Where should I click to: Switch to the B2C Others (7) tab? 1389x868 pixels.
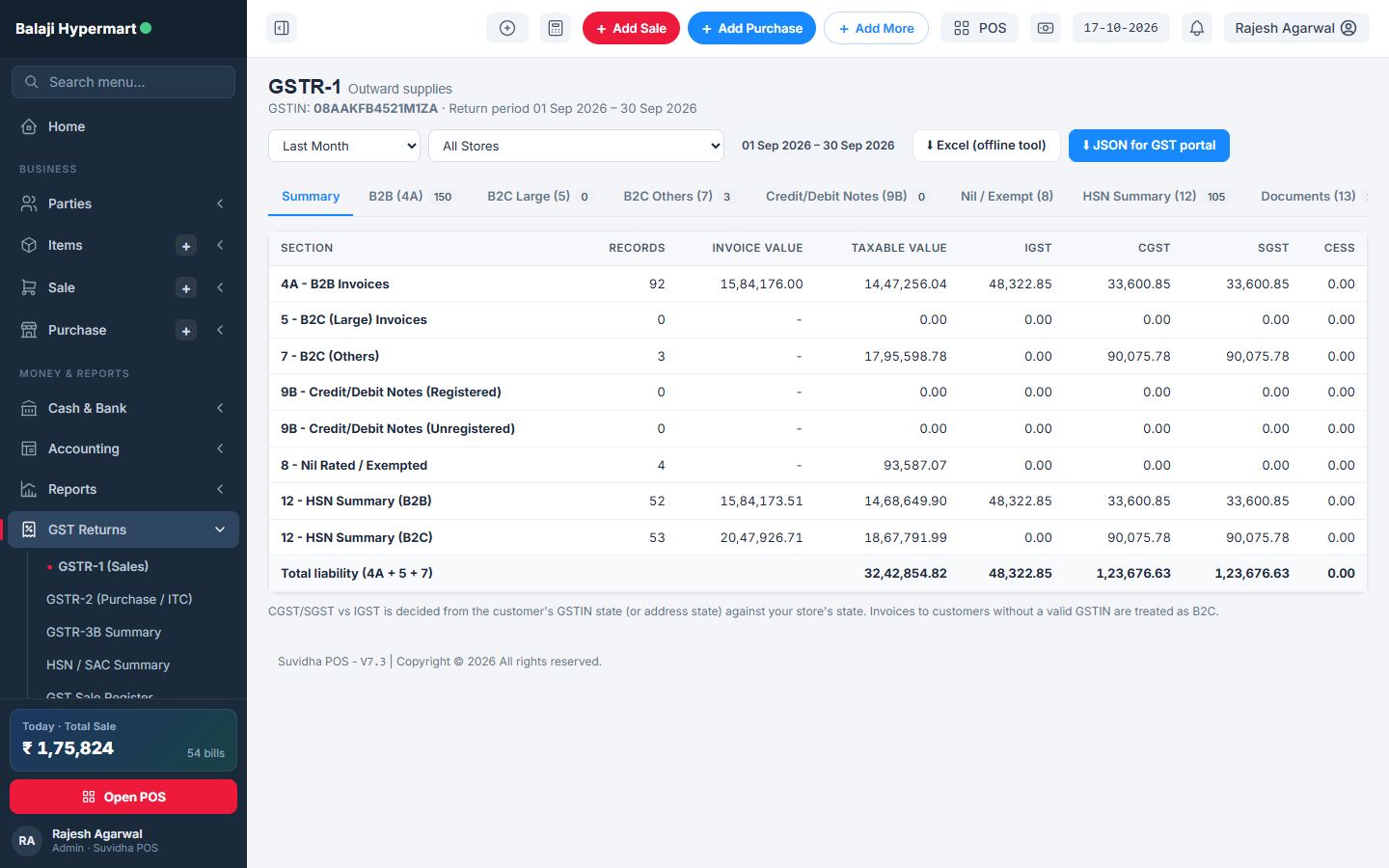pos(678,196)
